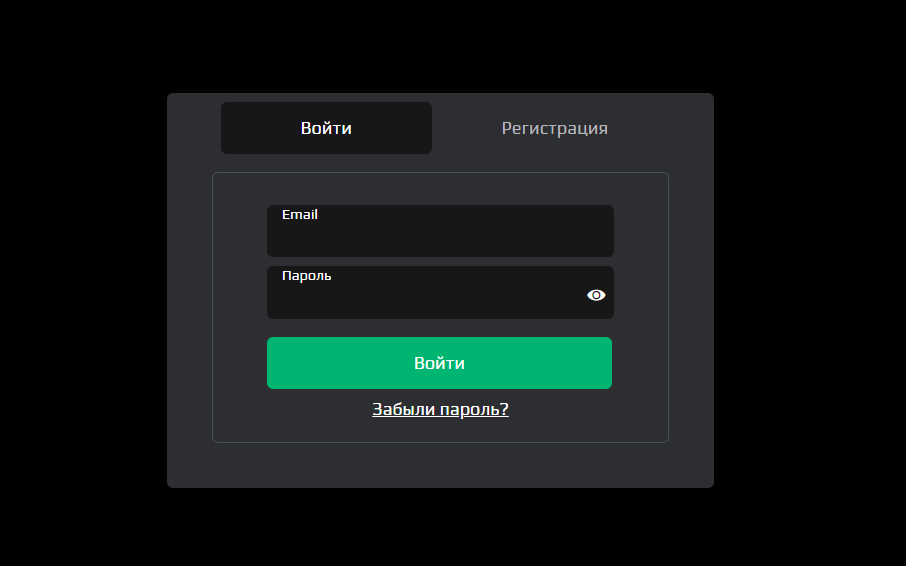Start password recovery via underlined link
Screen dimensions: 906x566
[440, 409]
